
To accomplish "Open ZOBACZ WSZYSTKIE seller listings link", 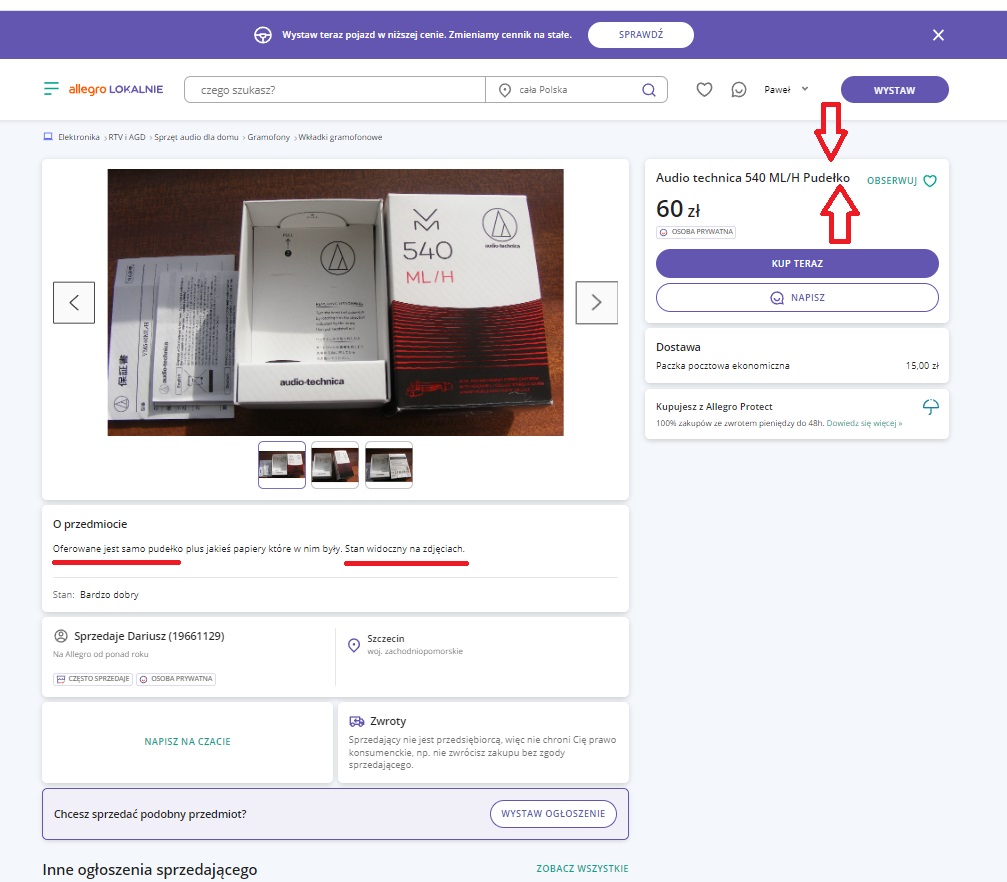I will click(x=582, y=869).
